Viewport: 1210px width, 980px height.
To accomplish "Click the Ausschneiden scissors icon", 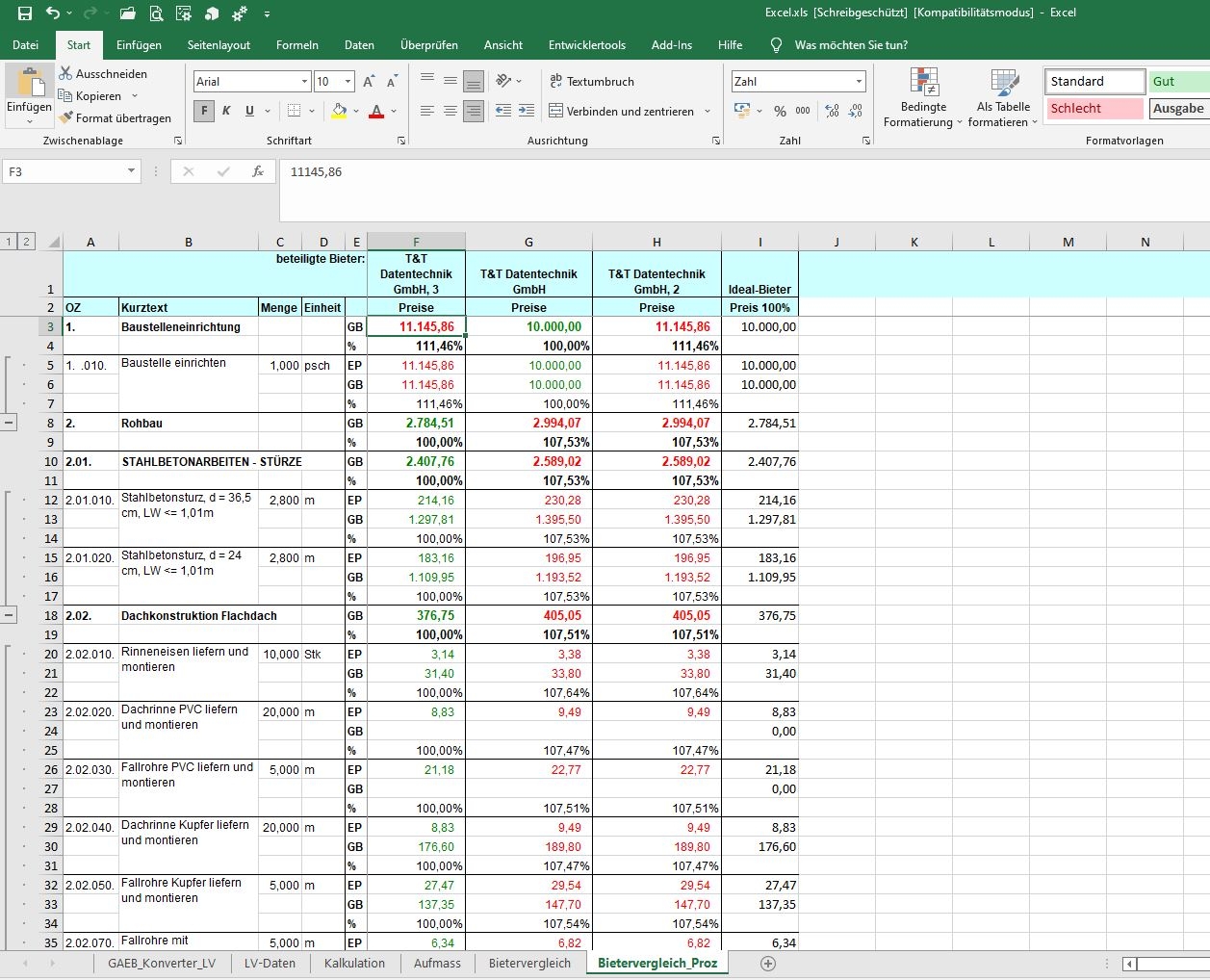I will (x=65, y=74).
